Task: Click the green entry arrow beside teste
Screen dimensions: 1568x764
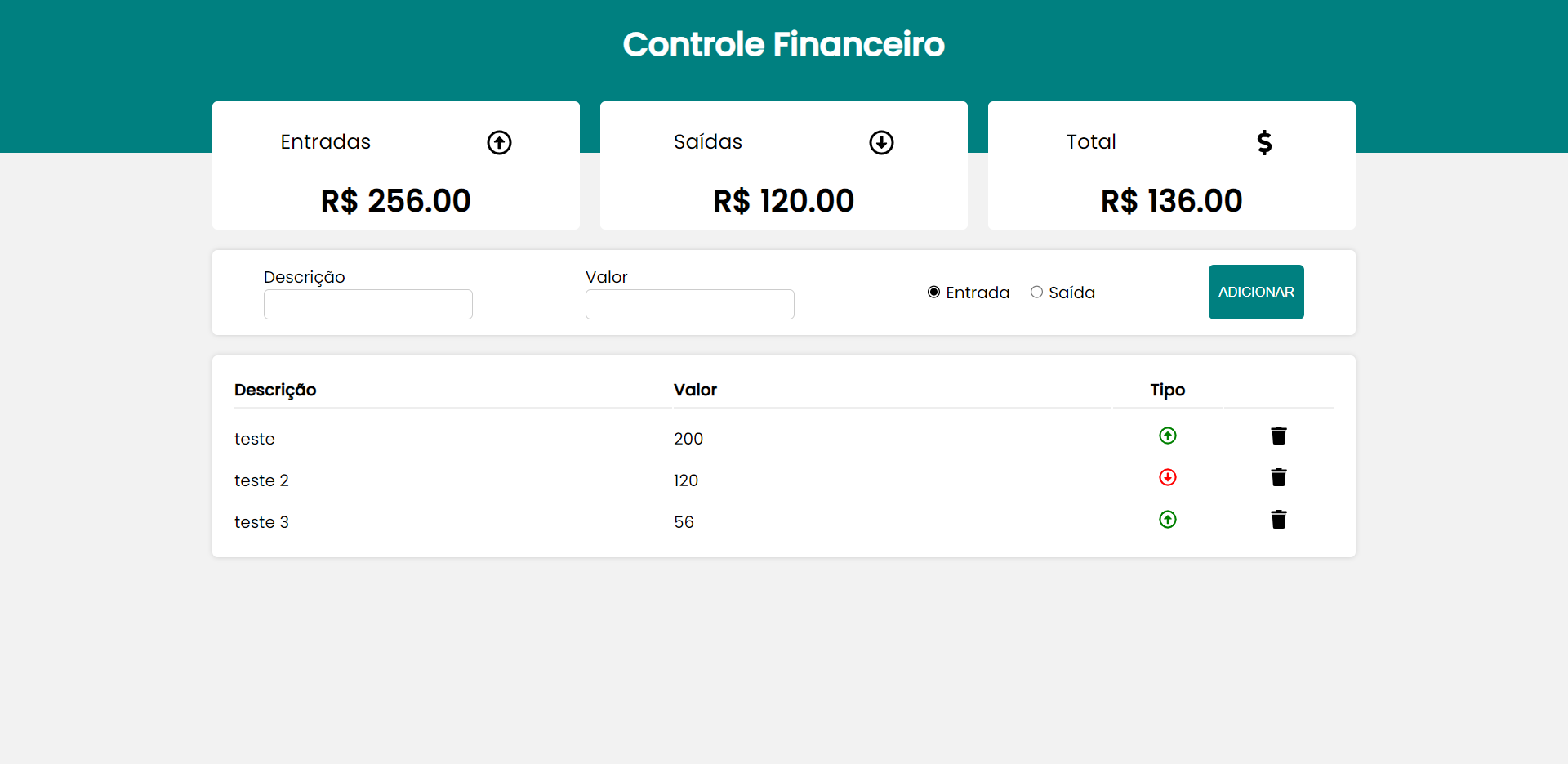Action: (1168, 436)
